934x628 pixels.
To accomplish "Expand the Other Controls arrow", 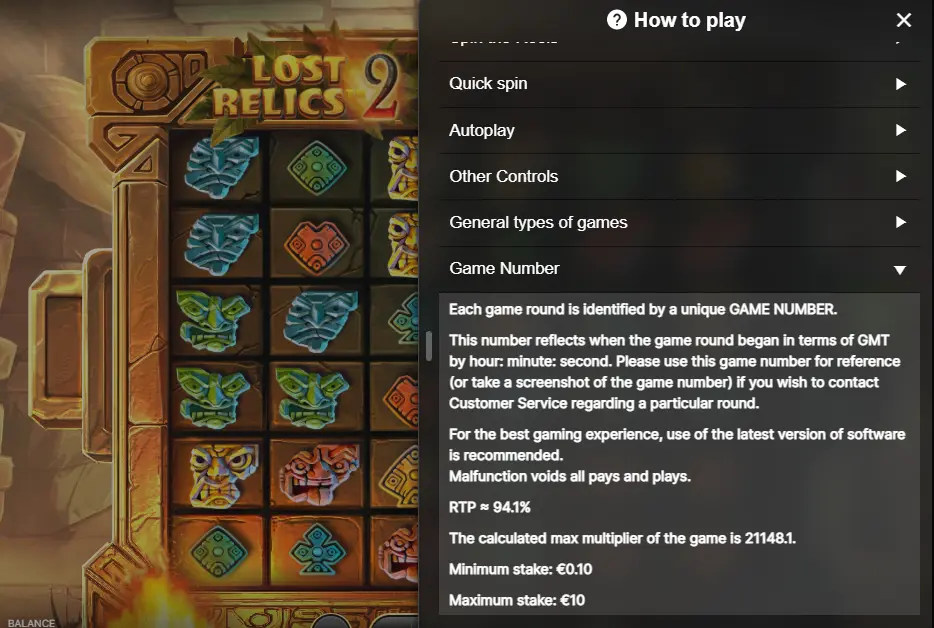I will pyautogui.click(x=901, y=176).
